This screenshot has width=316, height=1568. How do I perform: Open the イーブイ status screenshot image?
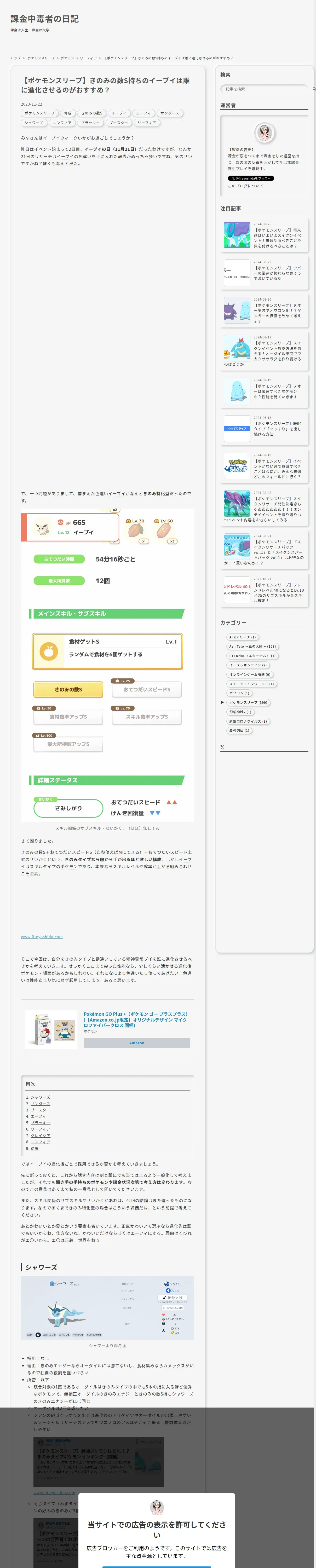point(108,665)
